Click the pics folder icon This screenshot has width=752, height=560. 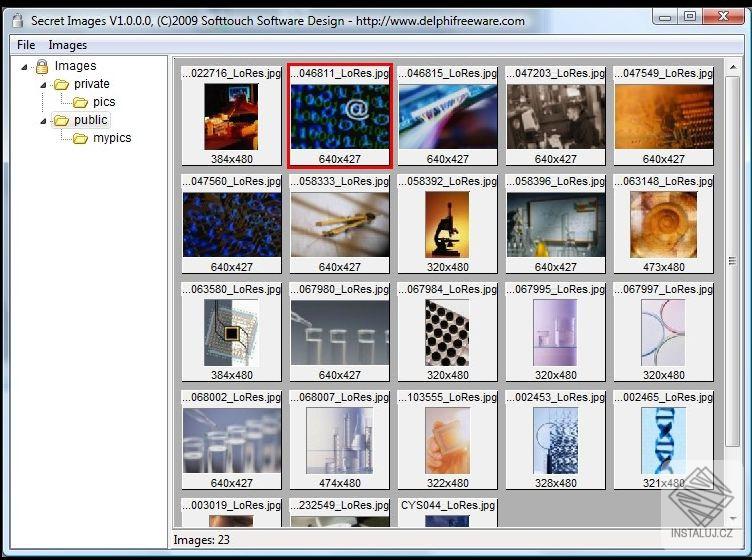81,102
